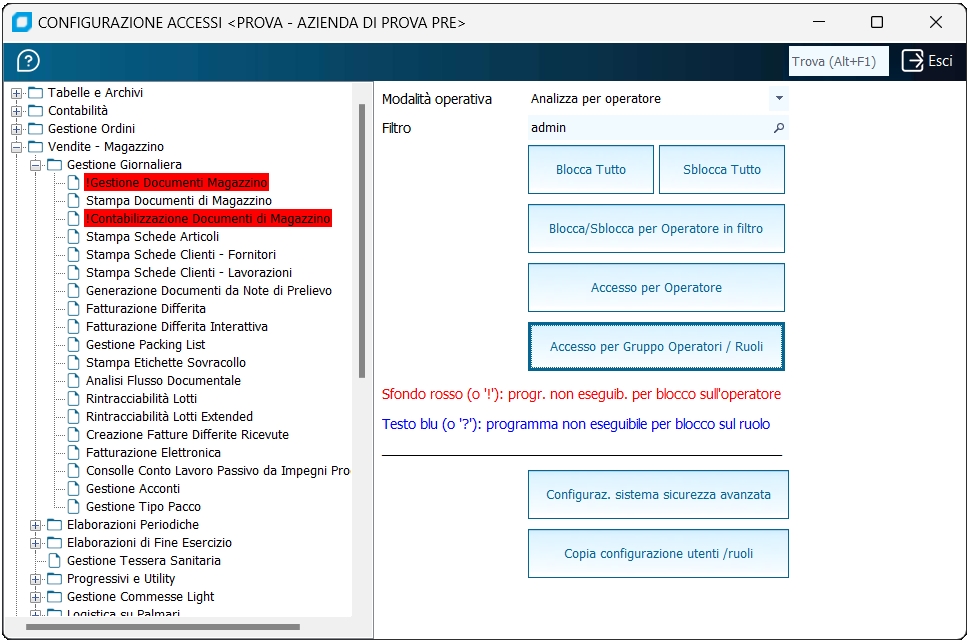971x642 pixels.
Task: Click document icon beside Gestione Tessera Sanitaria
Action: tap(54, 560)
